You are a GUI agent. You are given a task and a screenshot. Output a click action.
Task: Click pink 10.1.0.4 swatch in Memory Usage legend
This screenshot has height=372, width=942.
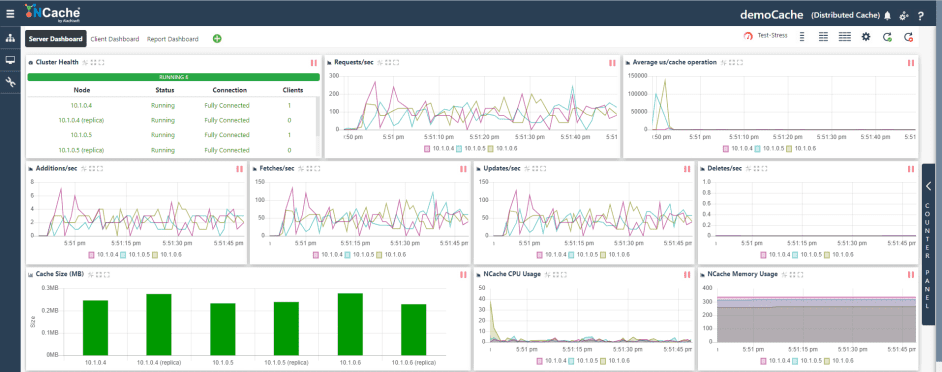pos(764,361)
